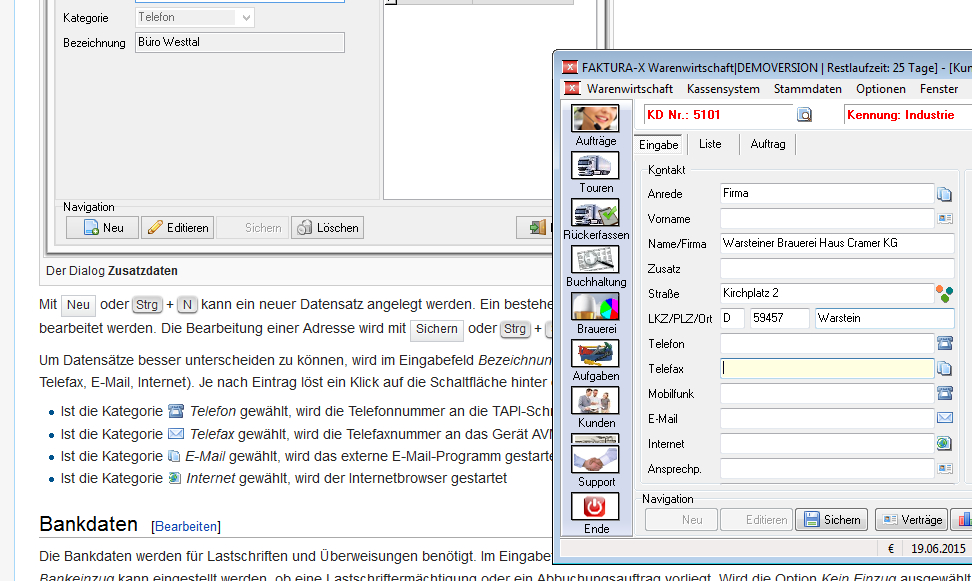Click the inline Sichern button in the article text
The image size is (972, 581).
click(436, 329)
